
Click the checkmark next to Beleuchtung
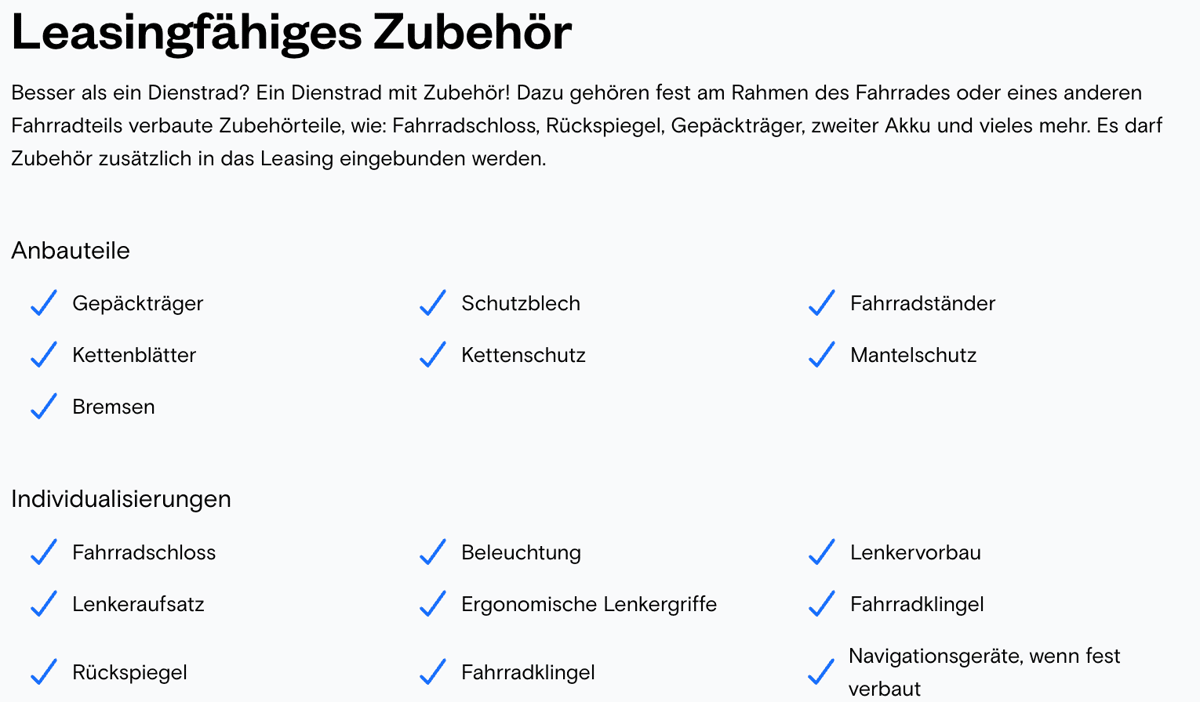click(432, 552)
